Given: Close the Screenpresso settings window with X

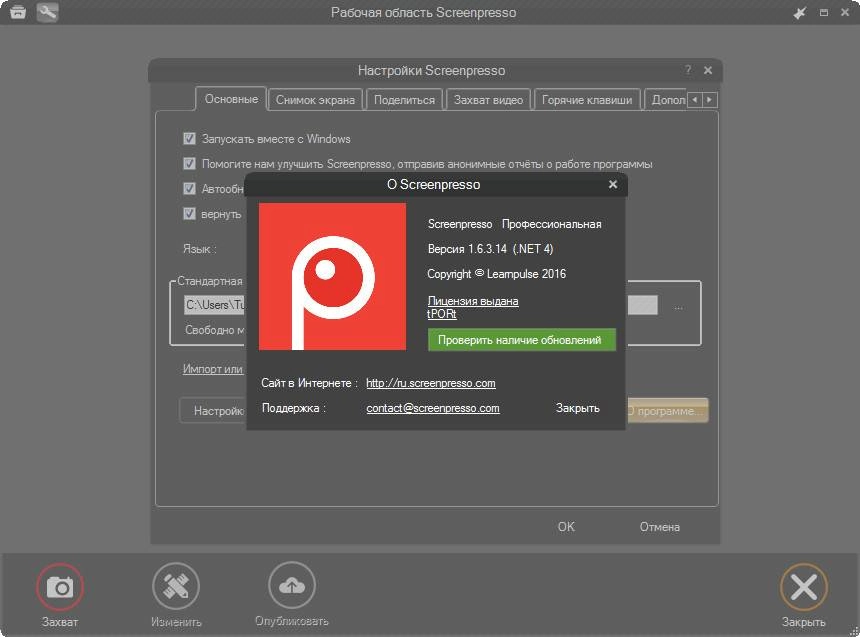Looking at the screenshot, I should point(708,70).
